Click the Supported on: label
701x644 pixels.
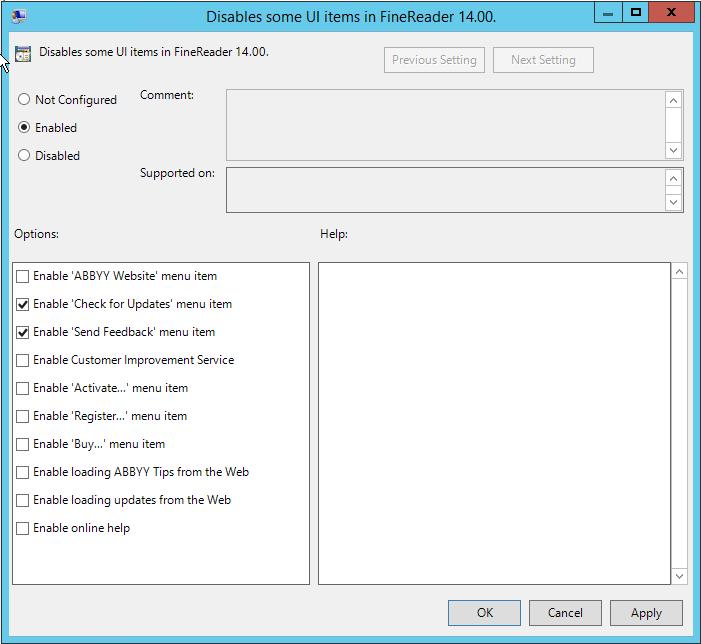tap(177, 173)
